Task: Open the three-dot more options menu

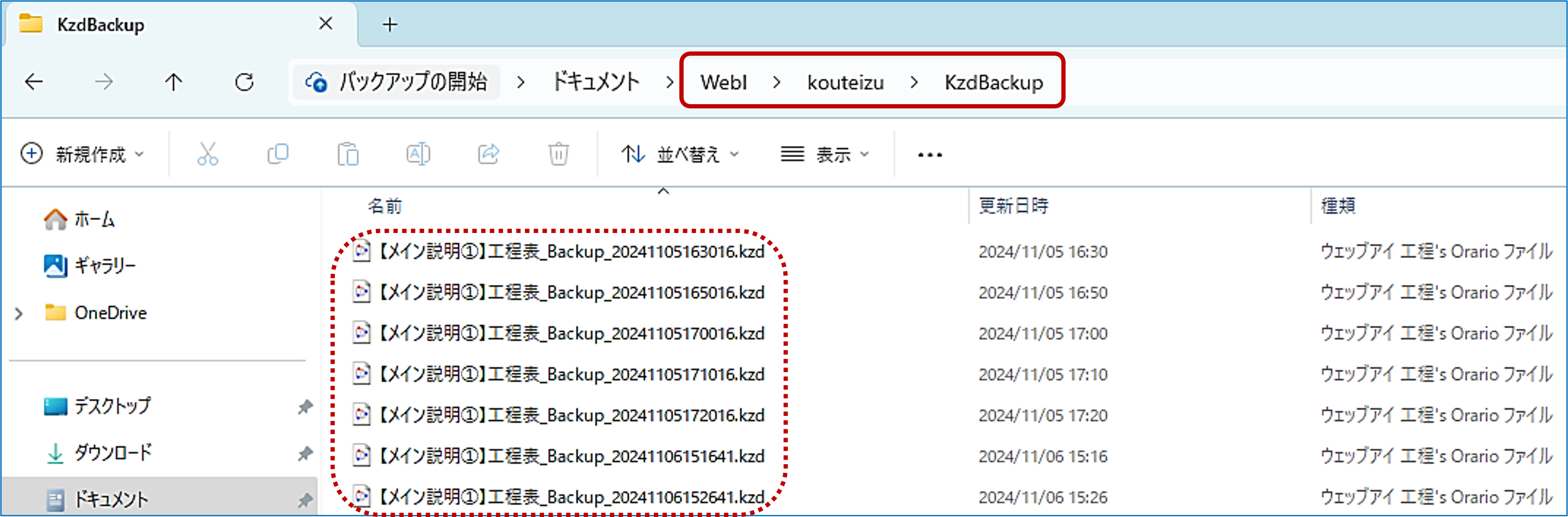Action: pyautogui.click(x=929, y=154)
